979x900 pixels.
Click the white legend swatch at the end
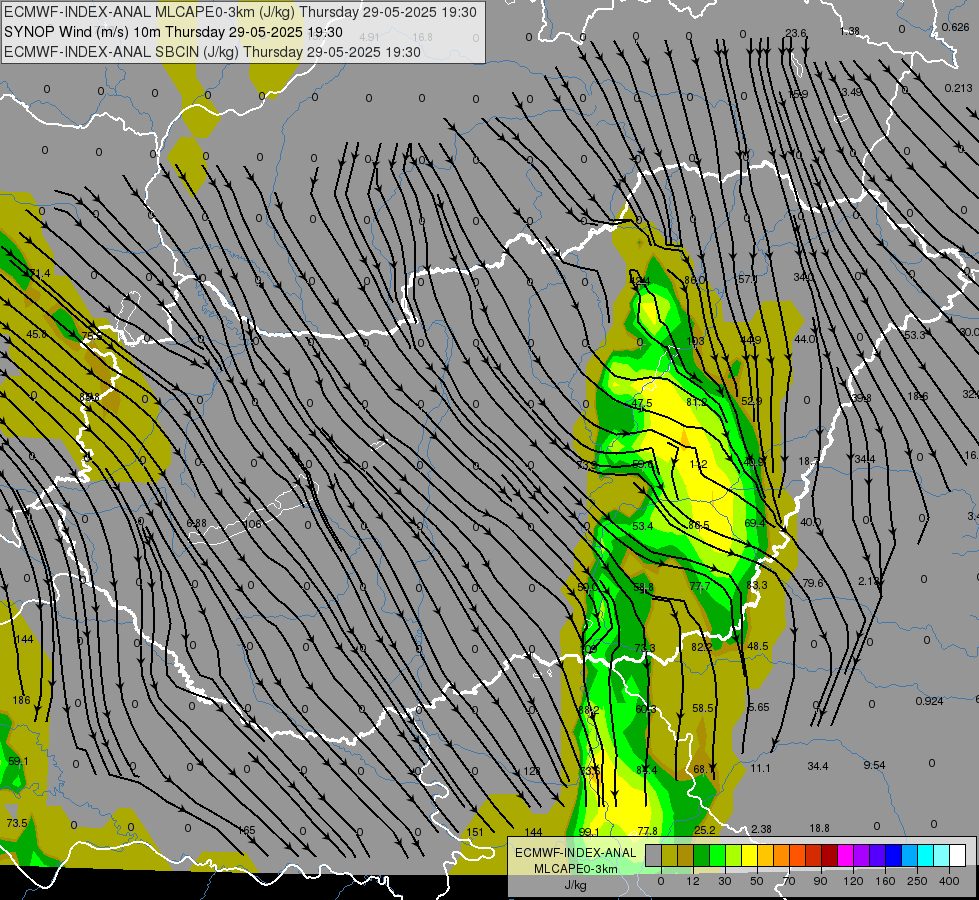[x=957, y=855]
